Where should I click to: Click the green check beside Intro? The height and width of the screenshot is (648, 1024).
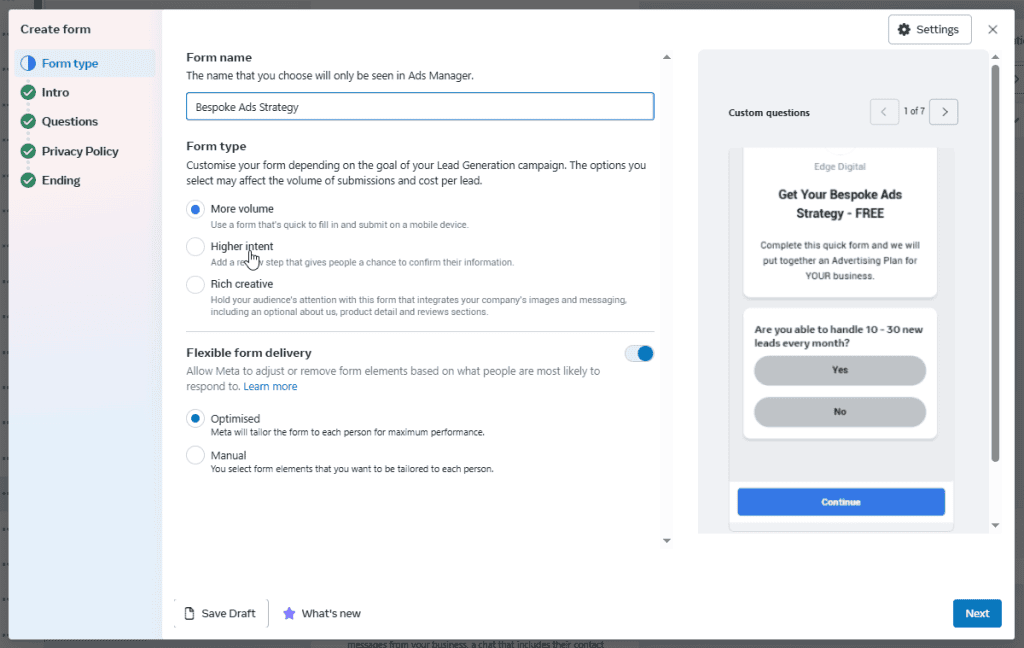click(28, 92)
